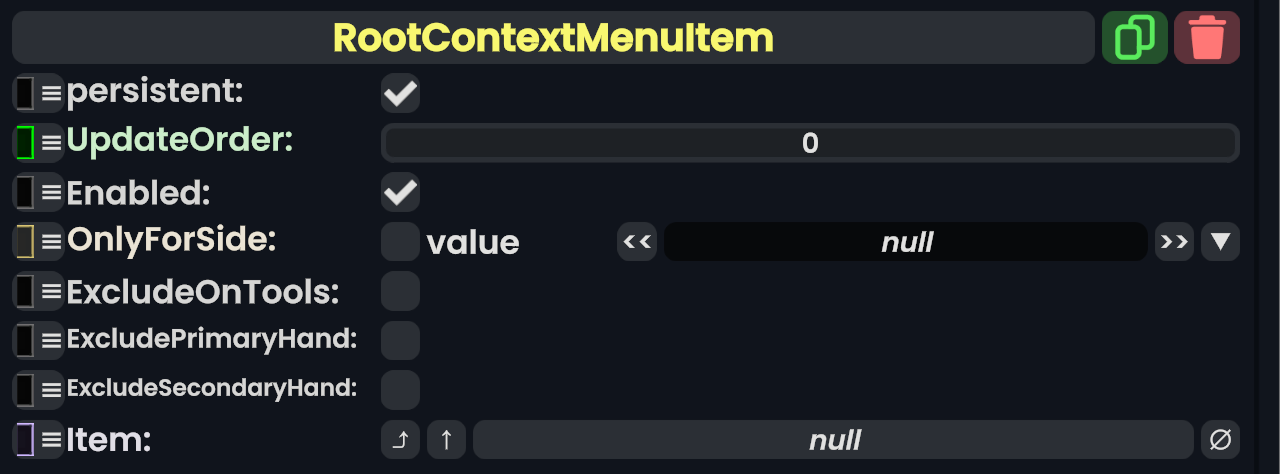1280x474 pixels.
Task: Disable the Enabled checkbox
Action: coord(400,192)
